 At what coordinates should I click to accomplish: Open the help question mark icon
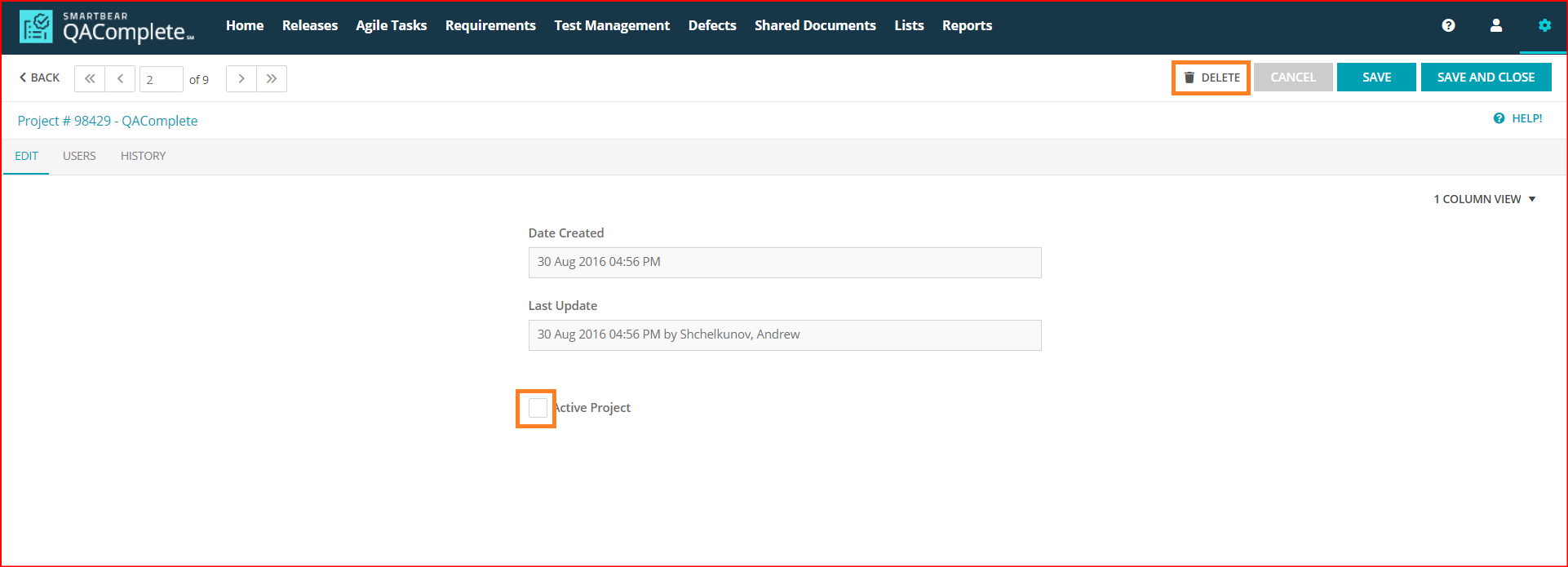pos(1448,25)
